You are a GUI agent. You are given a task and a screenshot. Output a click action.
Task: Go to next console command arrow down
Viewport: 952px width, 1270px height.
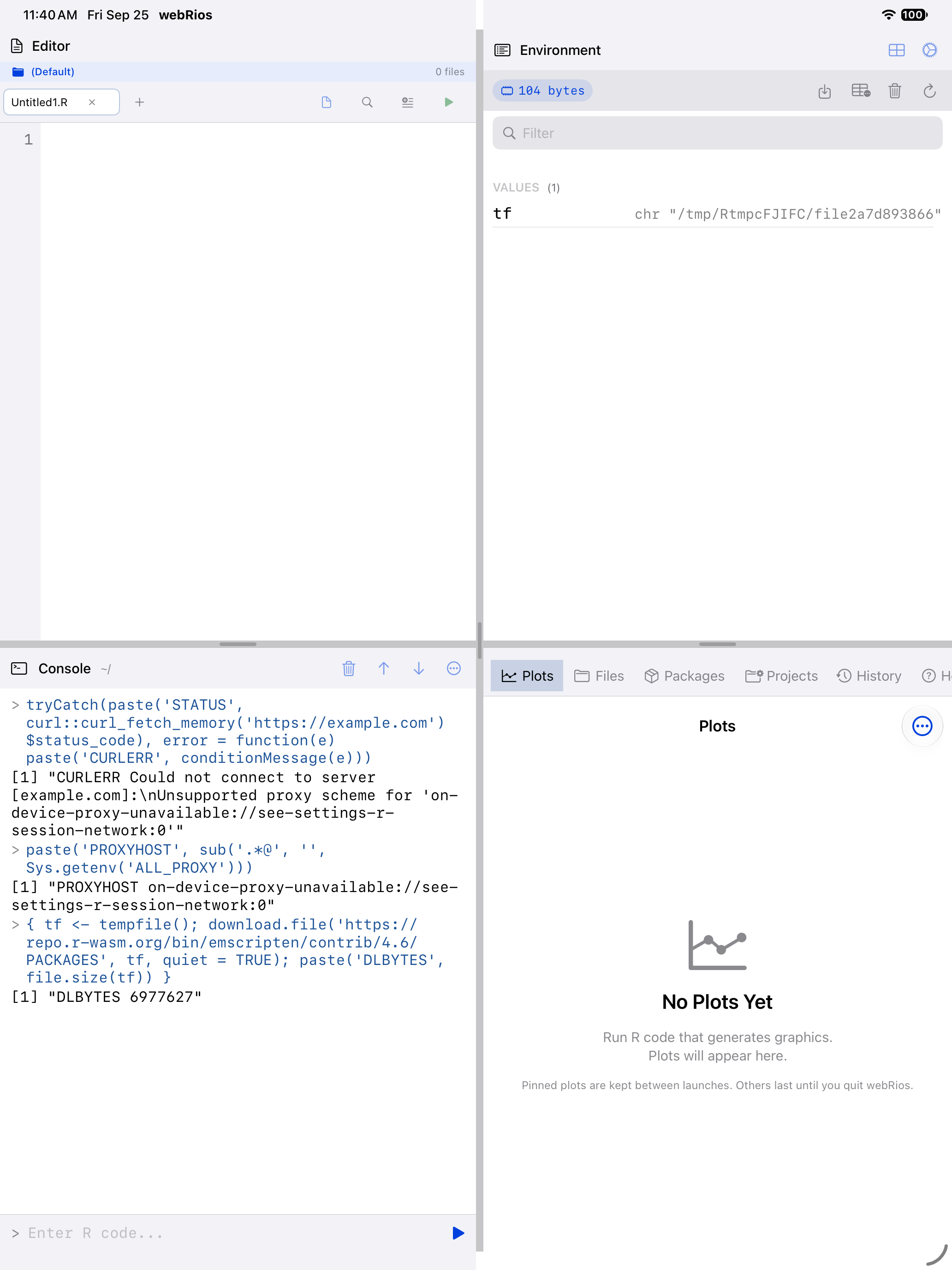[419, 668]
